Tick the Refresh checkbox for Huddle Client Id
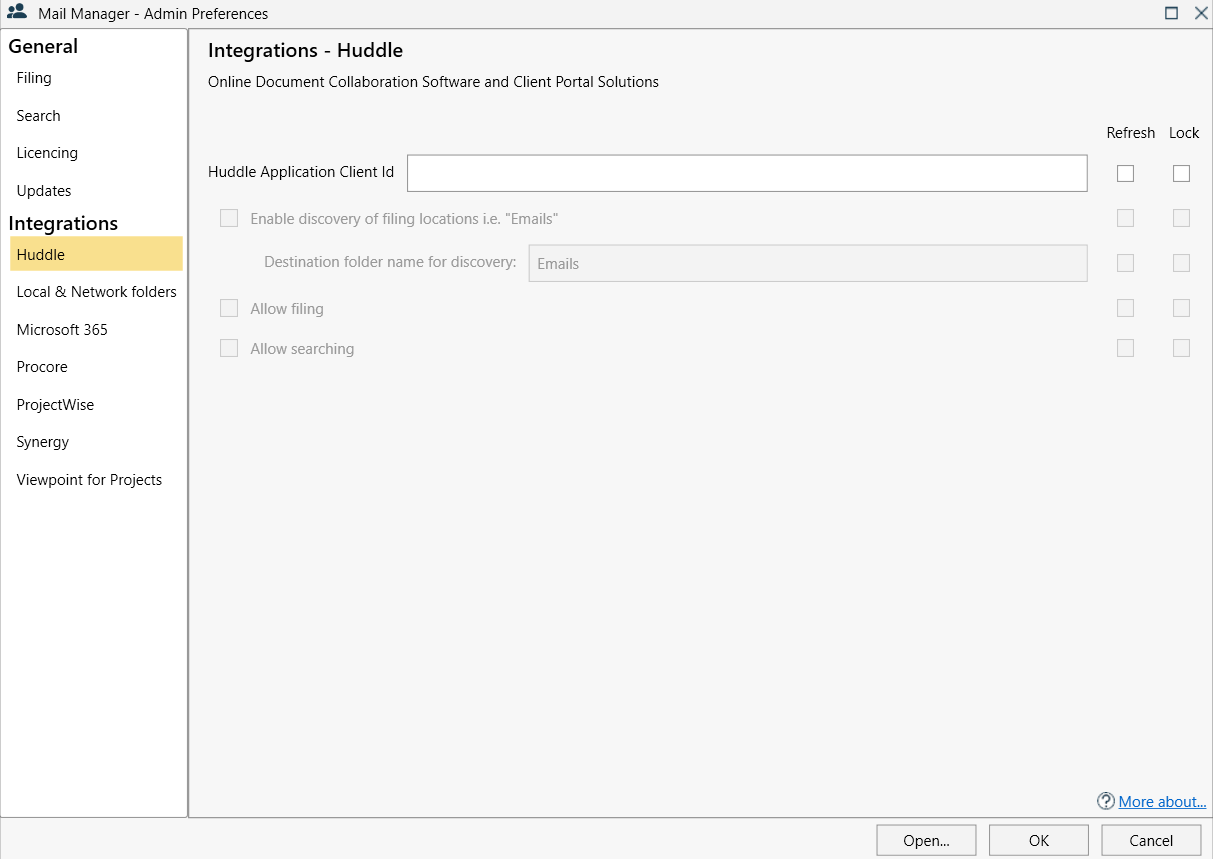 point(1126,173)
